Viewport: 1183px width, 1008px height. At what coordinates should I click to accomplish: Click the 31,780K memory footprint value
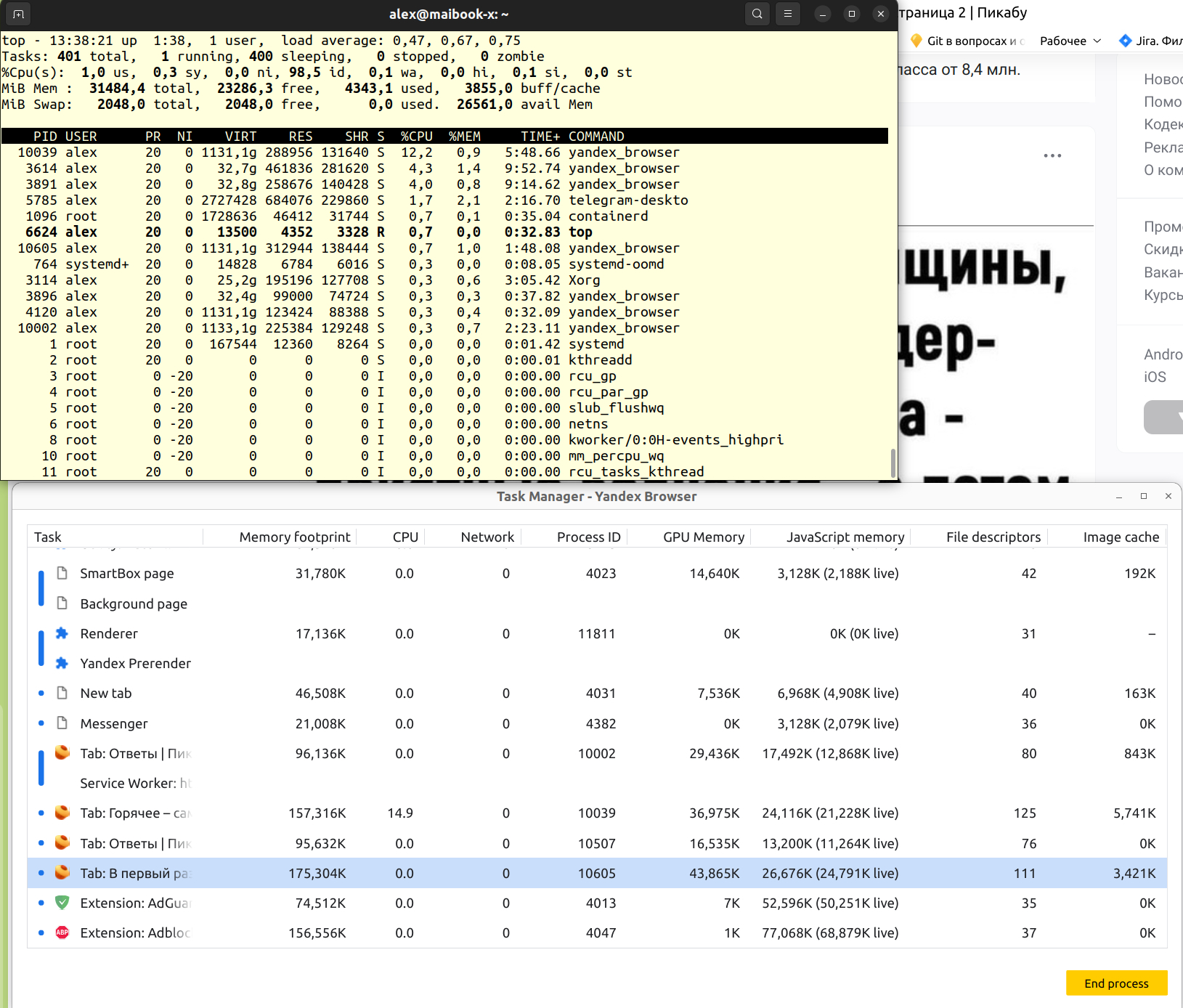(x=320, y=573)
